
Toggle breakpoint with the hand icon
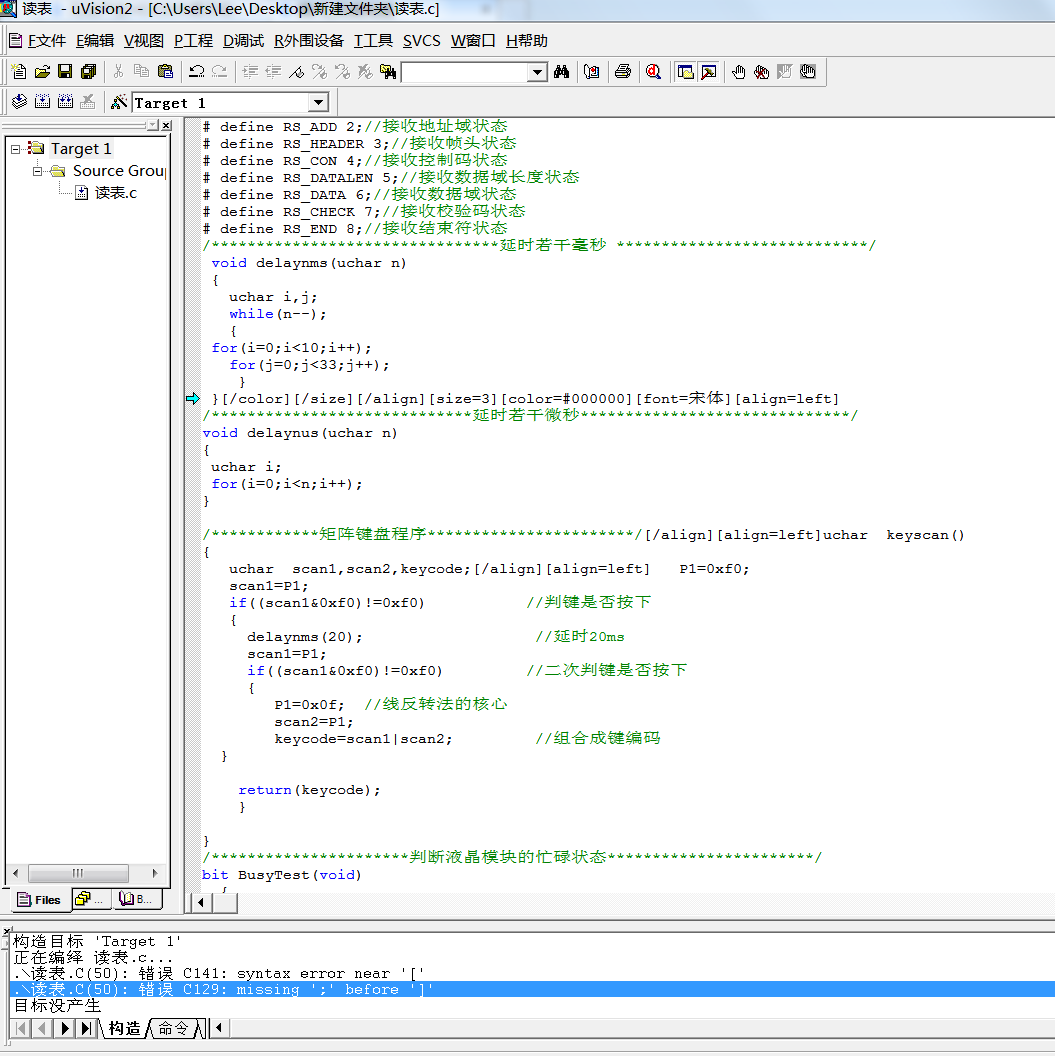[739, 71]
